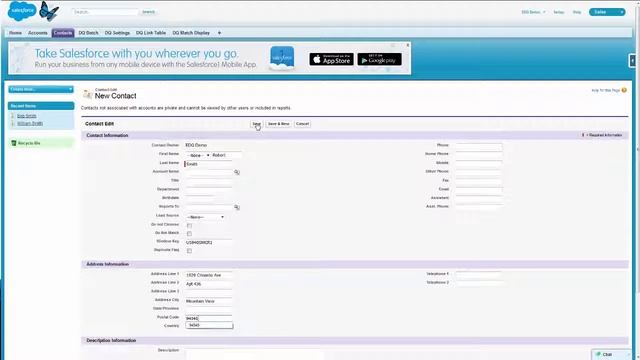The image size is (640, 360).
Task: Select the Contacts tab
Action: 63,33
